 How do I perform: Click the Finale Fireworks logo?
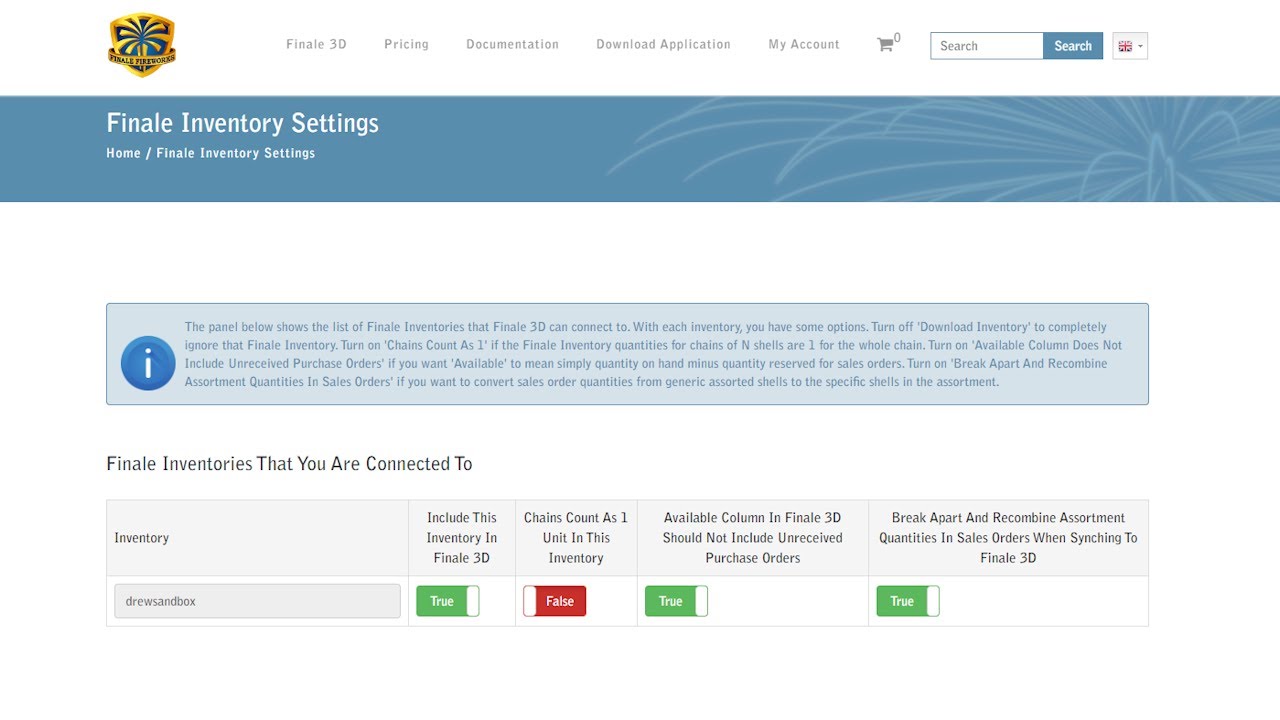[x=142, y=45]
